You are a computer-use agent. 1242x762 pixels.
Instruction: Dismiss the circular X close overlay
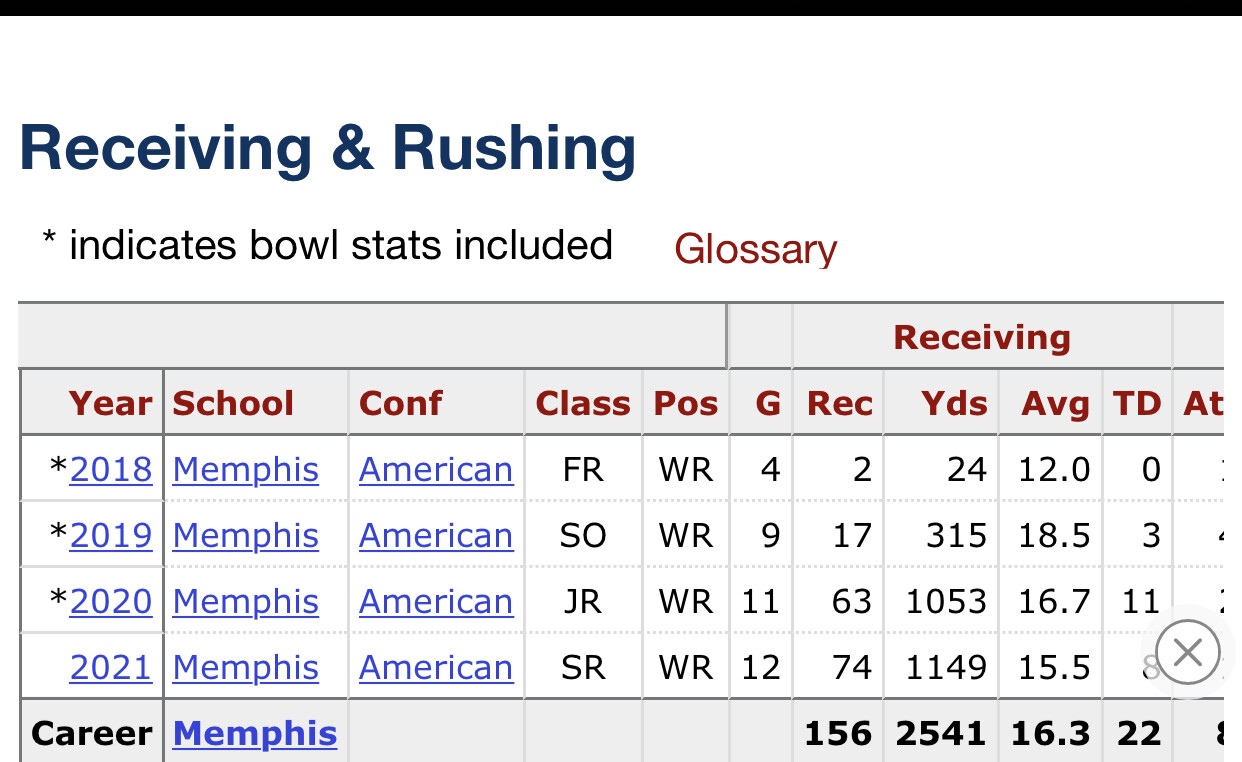click(x=1187, y=653)
